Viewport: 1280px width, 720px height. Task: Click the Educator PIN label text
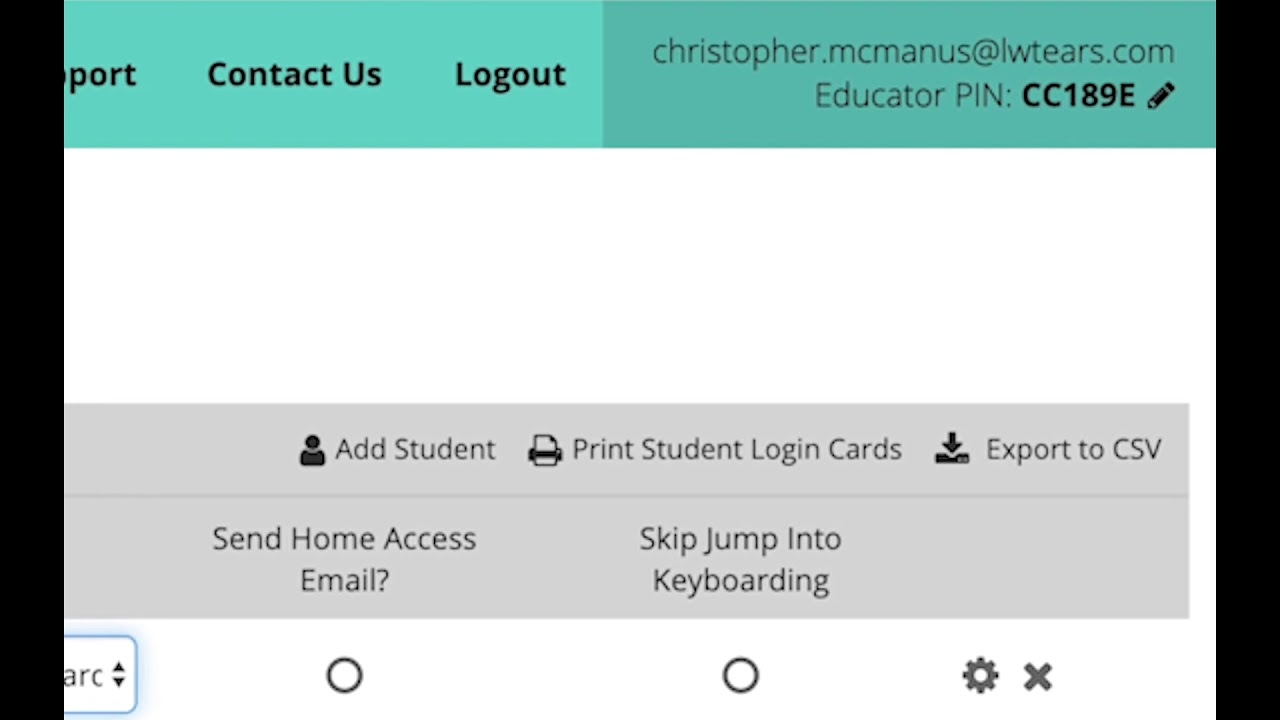tap(912, 96)
